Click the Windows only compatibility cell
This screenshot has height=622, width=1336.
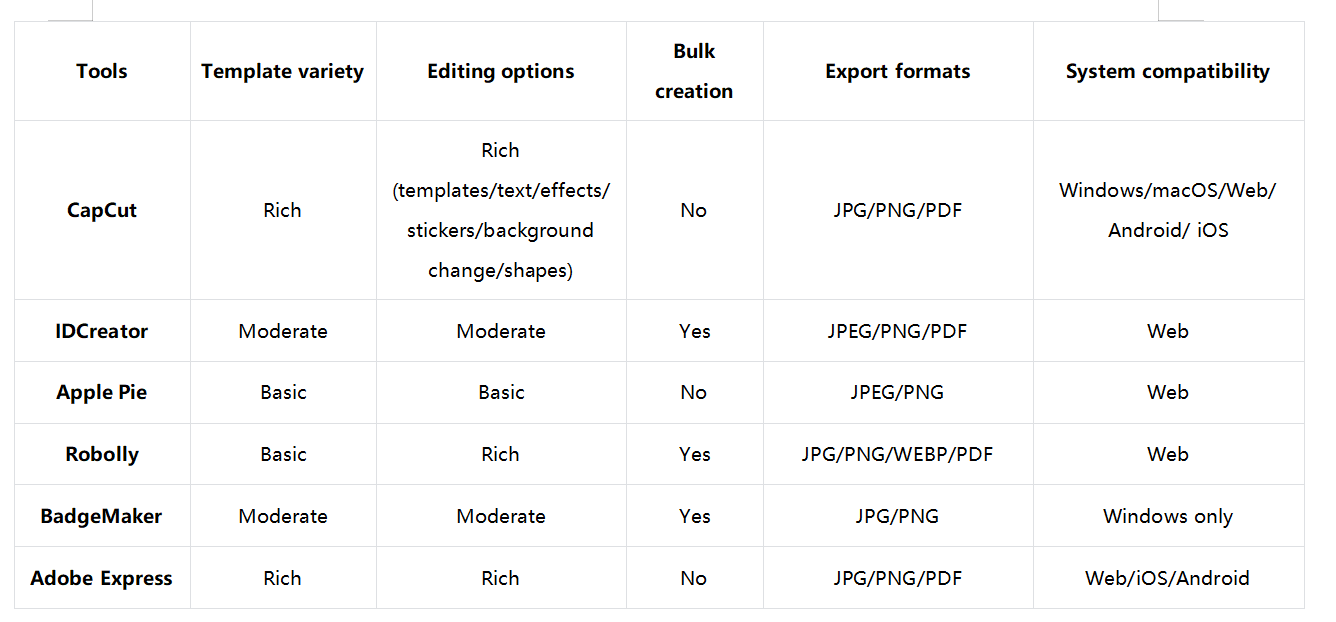coord(1167,516)
